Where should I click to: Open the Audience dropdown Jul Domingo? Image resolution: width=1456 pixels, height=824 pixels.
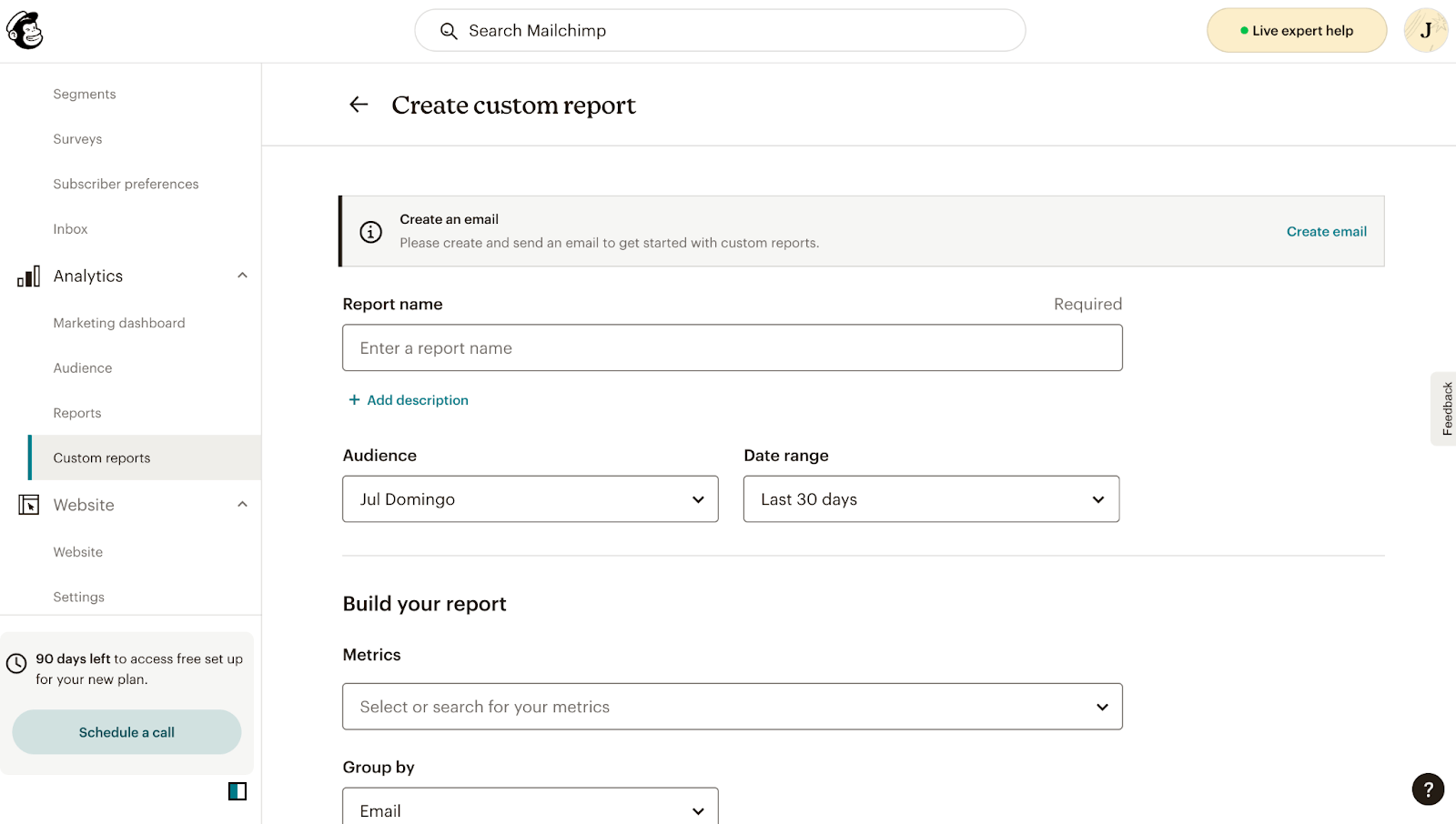coord(531,499)
